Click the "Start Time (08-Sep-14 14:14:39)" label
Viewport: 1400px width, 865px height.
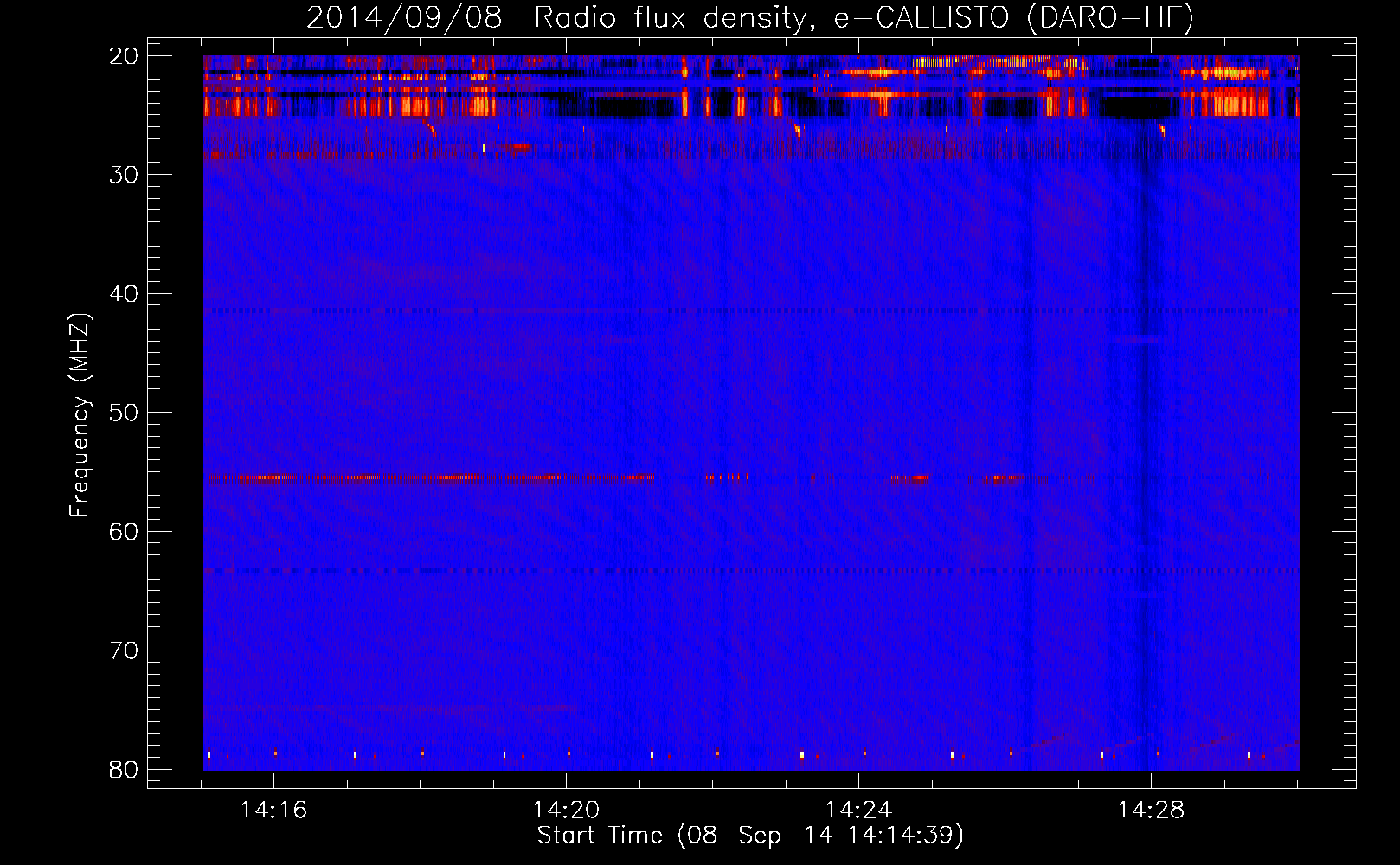(x=750, y=836)
